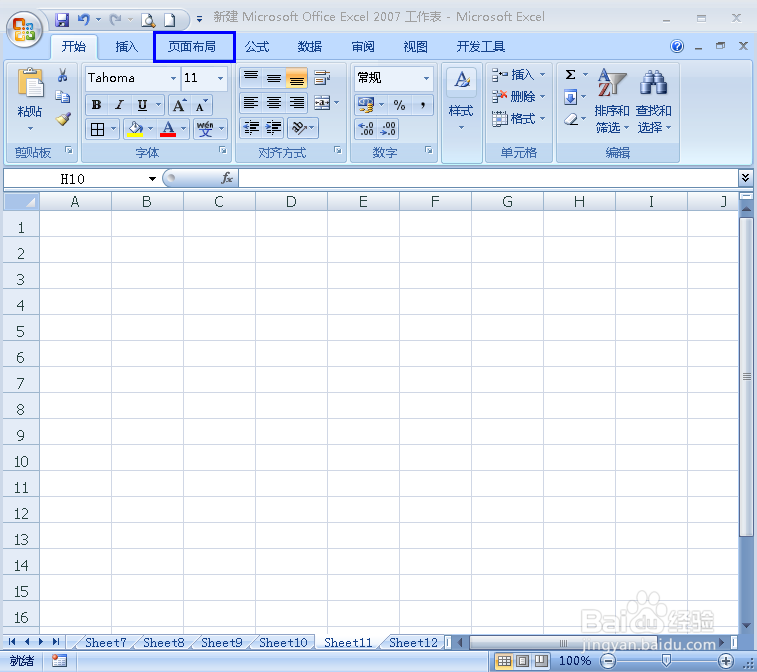The height and width of the screenshot is (672, 757).
Task: Cut selection with the scissors icon
Action: [63, 75]
